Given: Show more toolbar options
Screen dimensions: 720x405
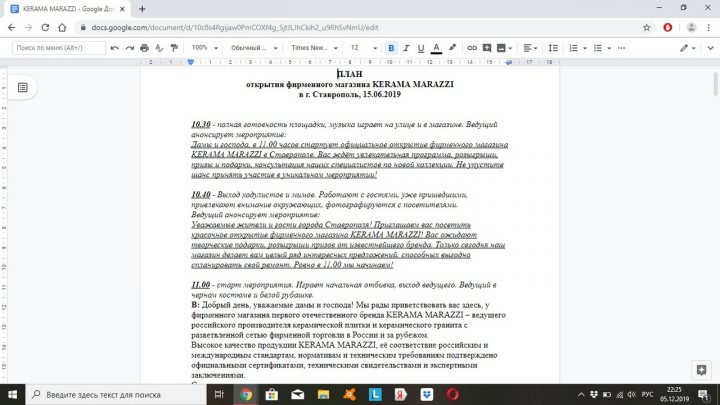Looking at the screenshot, I should 621,48.
